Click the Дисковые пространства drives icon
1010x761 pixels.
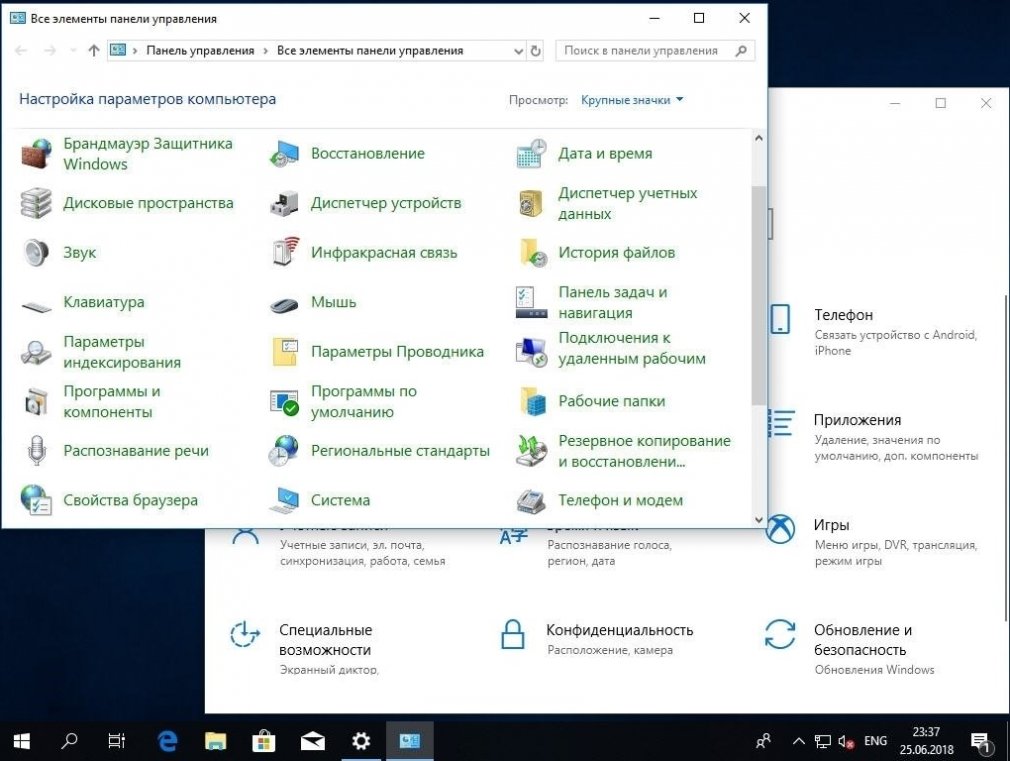[x=36, y=203]
